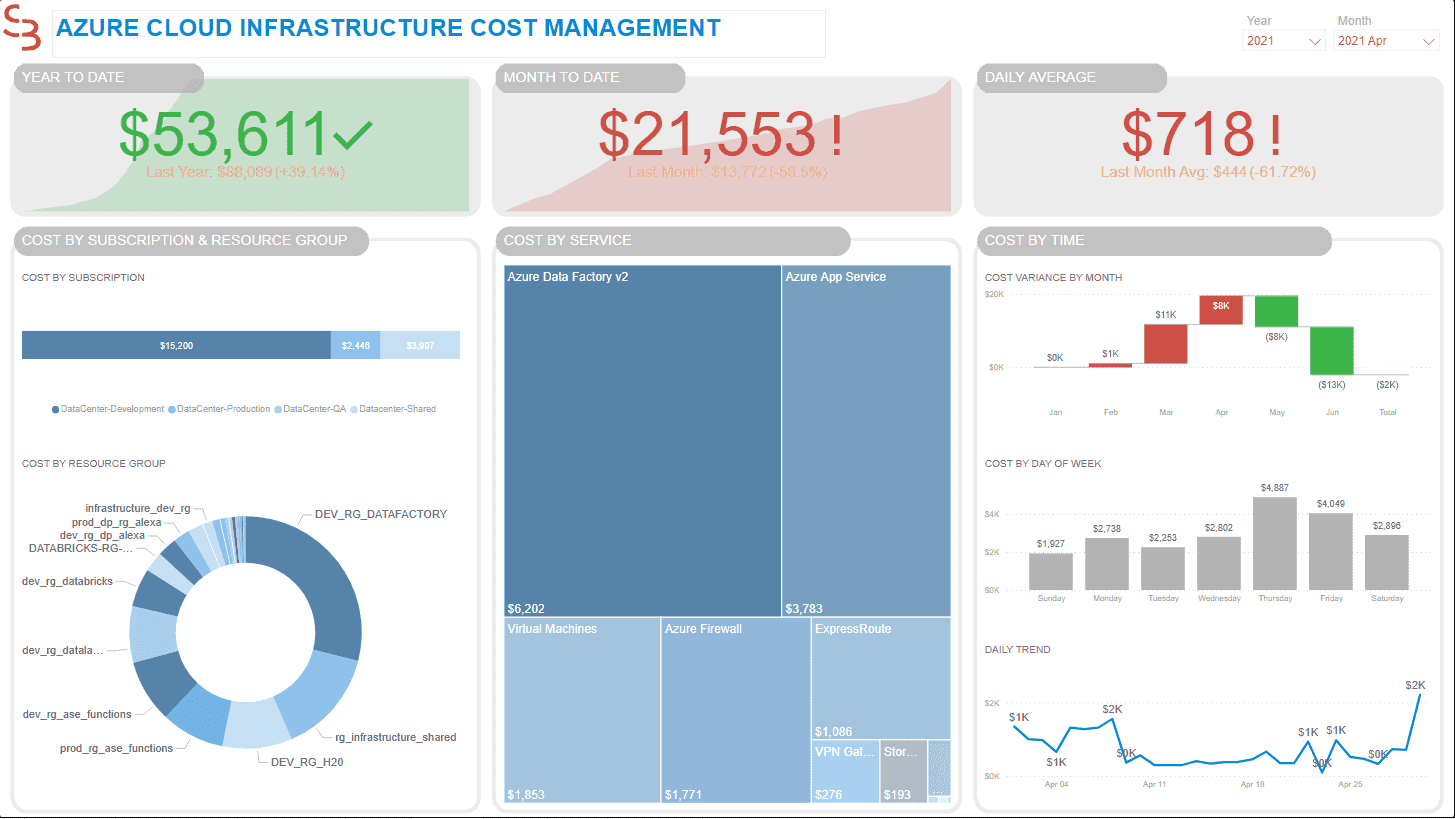The width and height of the screenshot is (1455, 819).
Task: Select the Thursday bar showing $4,887
Action: point(1274,543)
